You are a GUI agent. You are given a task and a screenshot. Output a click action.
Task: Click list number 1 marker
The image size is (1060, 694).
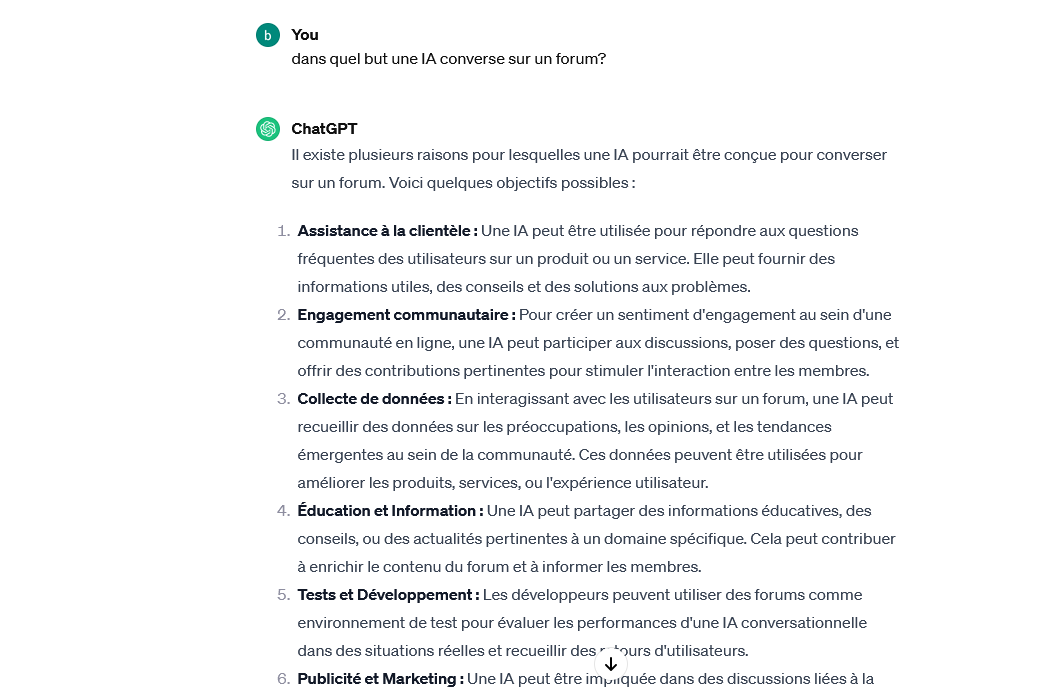283,231
